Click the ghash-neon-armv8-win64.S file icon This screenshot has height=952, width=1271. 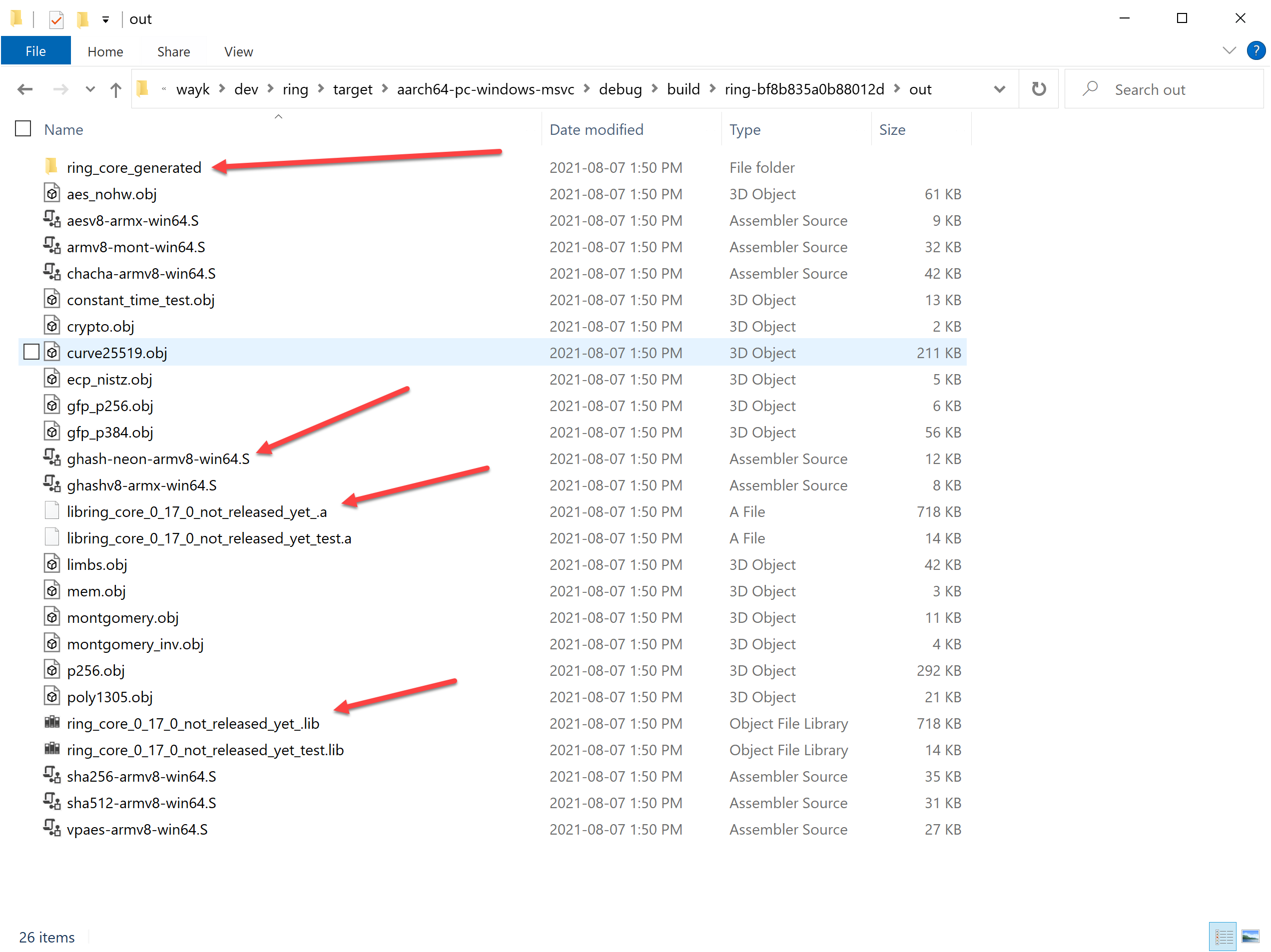[52, 458]
